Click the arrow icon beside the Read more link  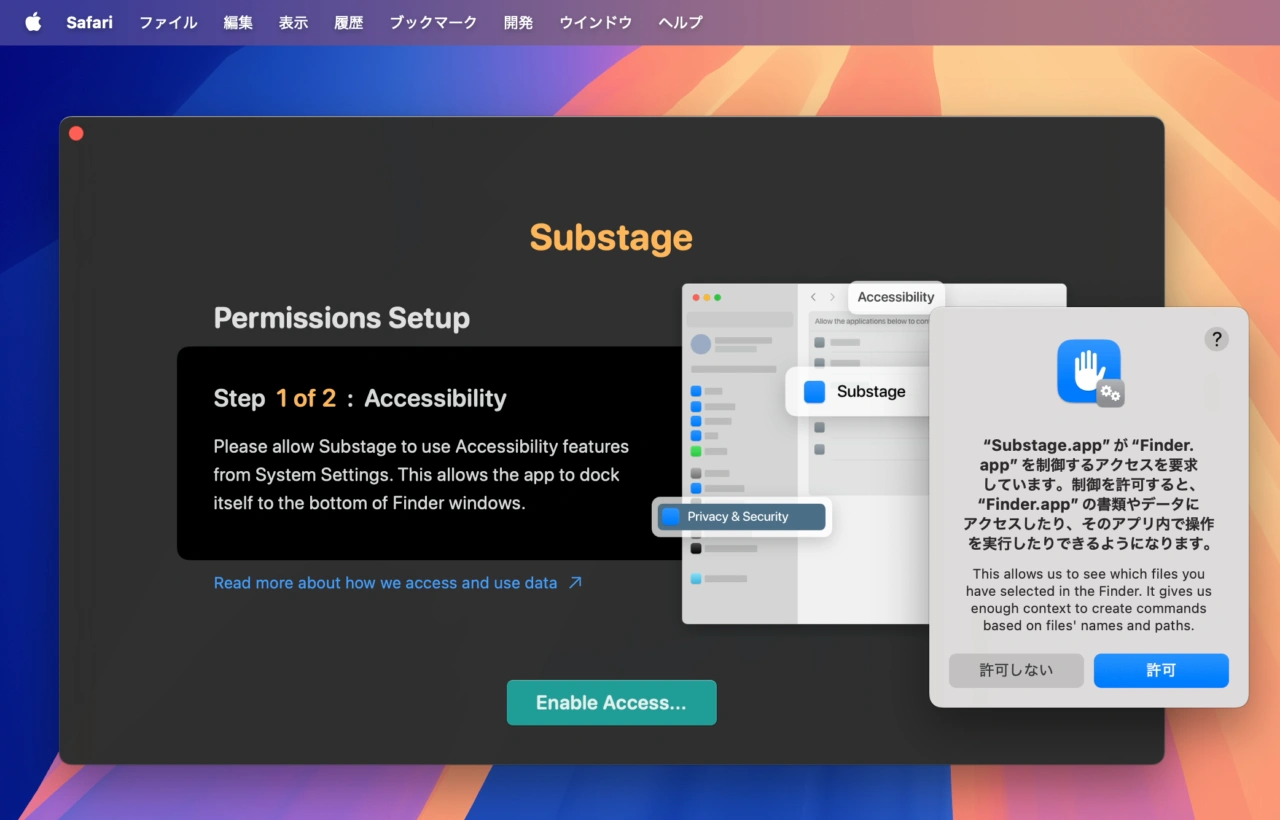pyautogui.click(x=575, y=583)
